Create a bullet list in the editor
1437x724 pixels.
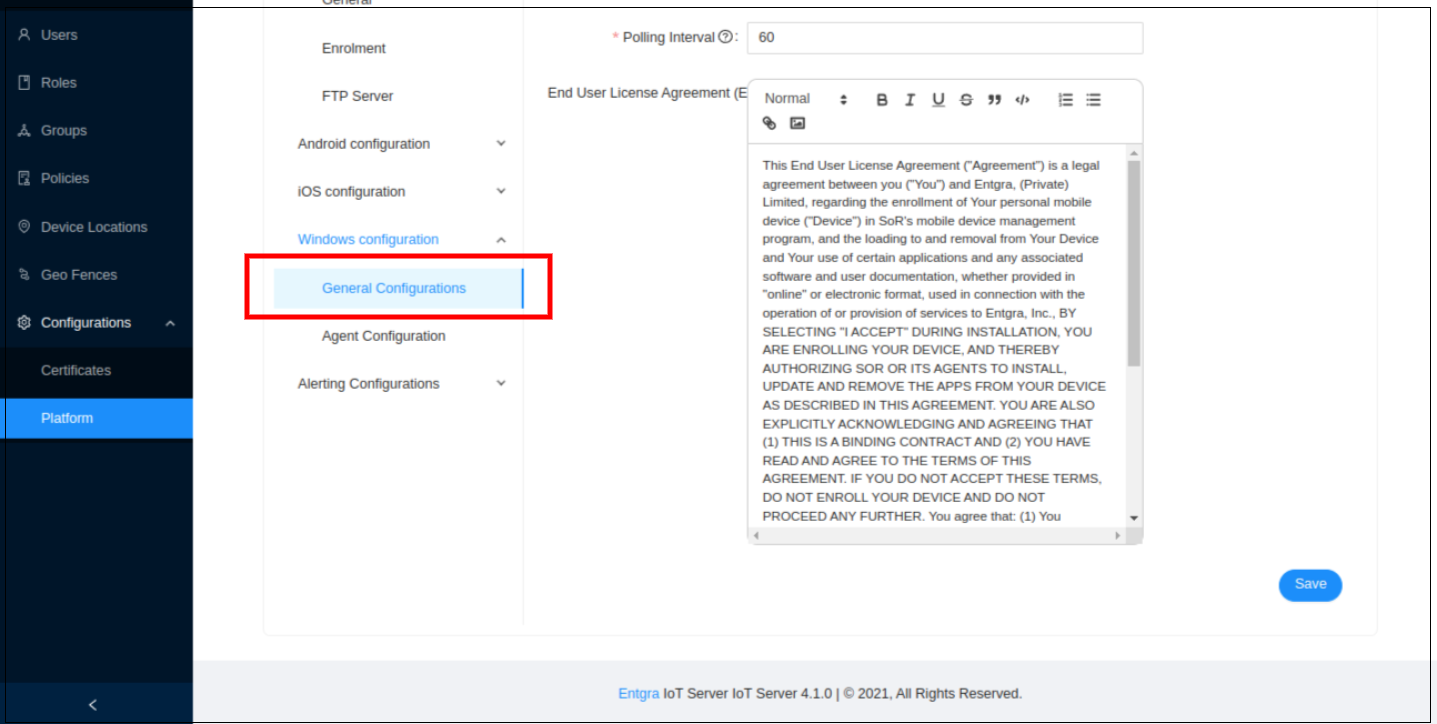pos(1093,98)
